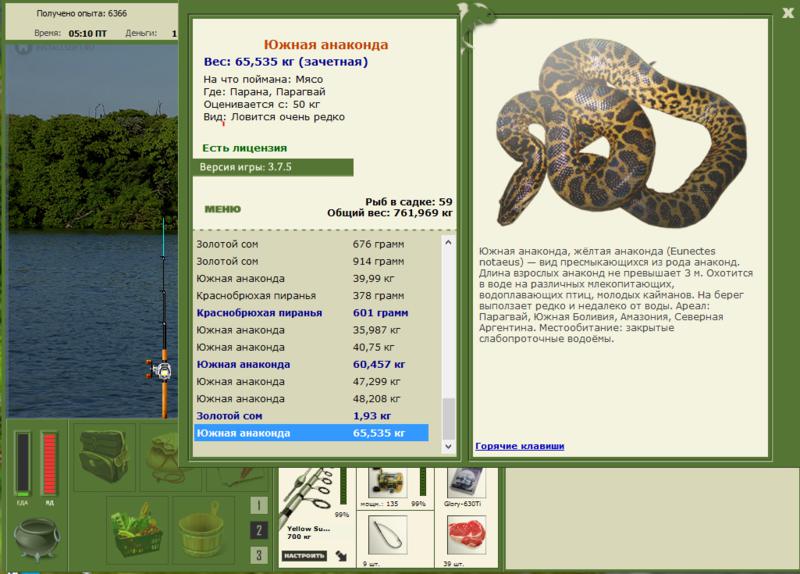800x574 pixels.
Task: Click the Южная анаконда title heading
Action: (x=326, y=45)
